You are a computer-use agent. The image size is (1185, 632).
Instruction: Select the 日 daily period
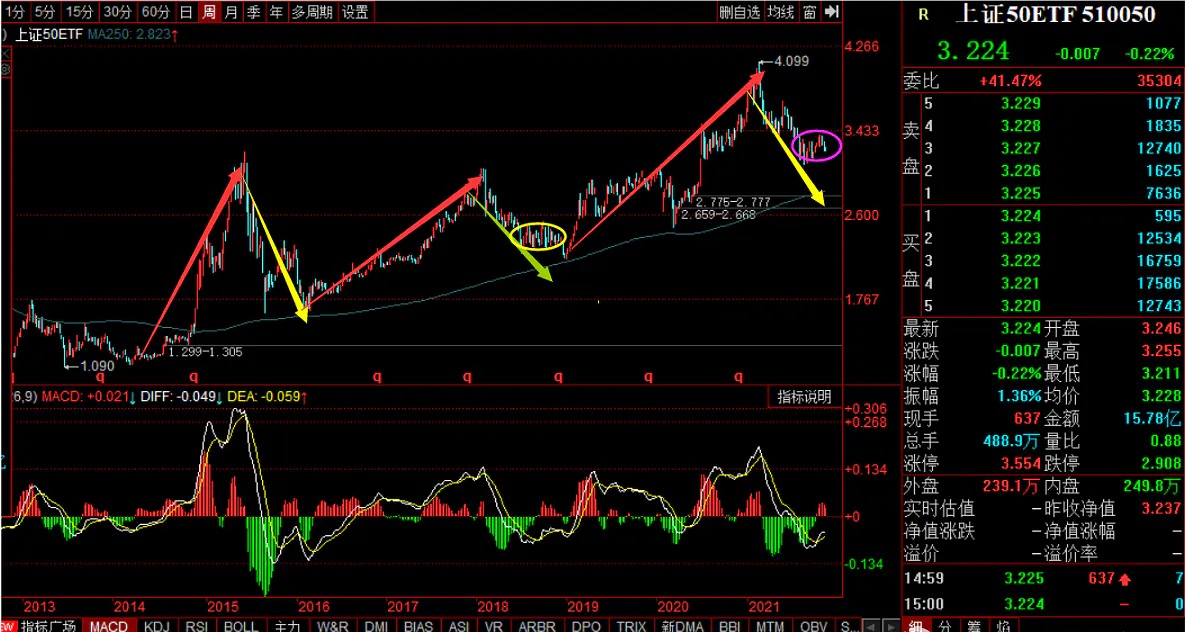[186, 11]
